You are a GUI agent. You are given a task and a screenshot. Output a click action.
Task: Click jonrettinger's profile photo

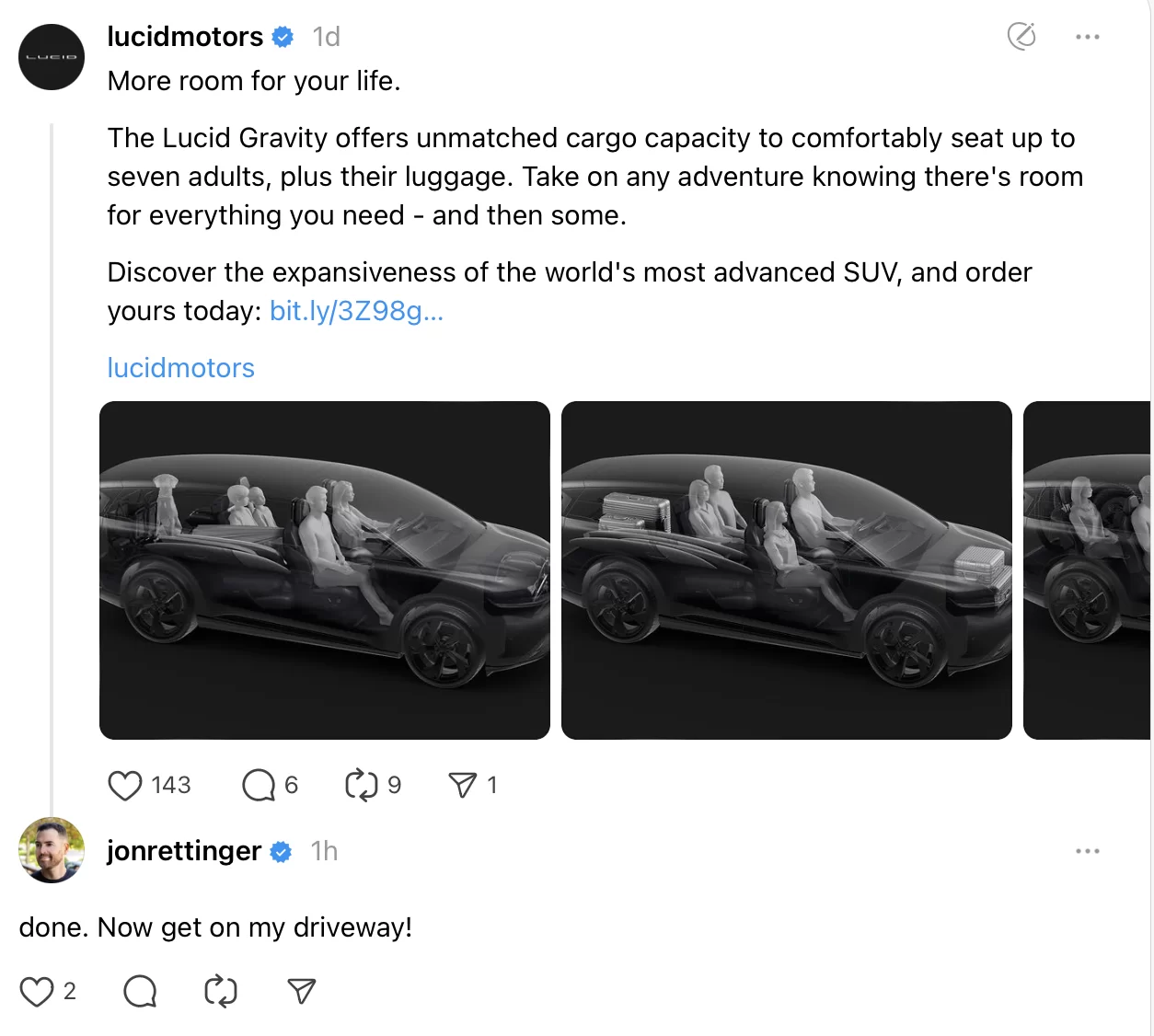pos(52,850)
